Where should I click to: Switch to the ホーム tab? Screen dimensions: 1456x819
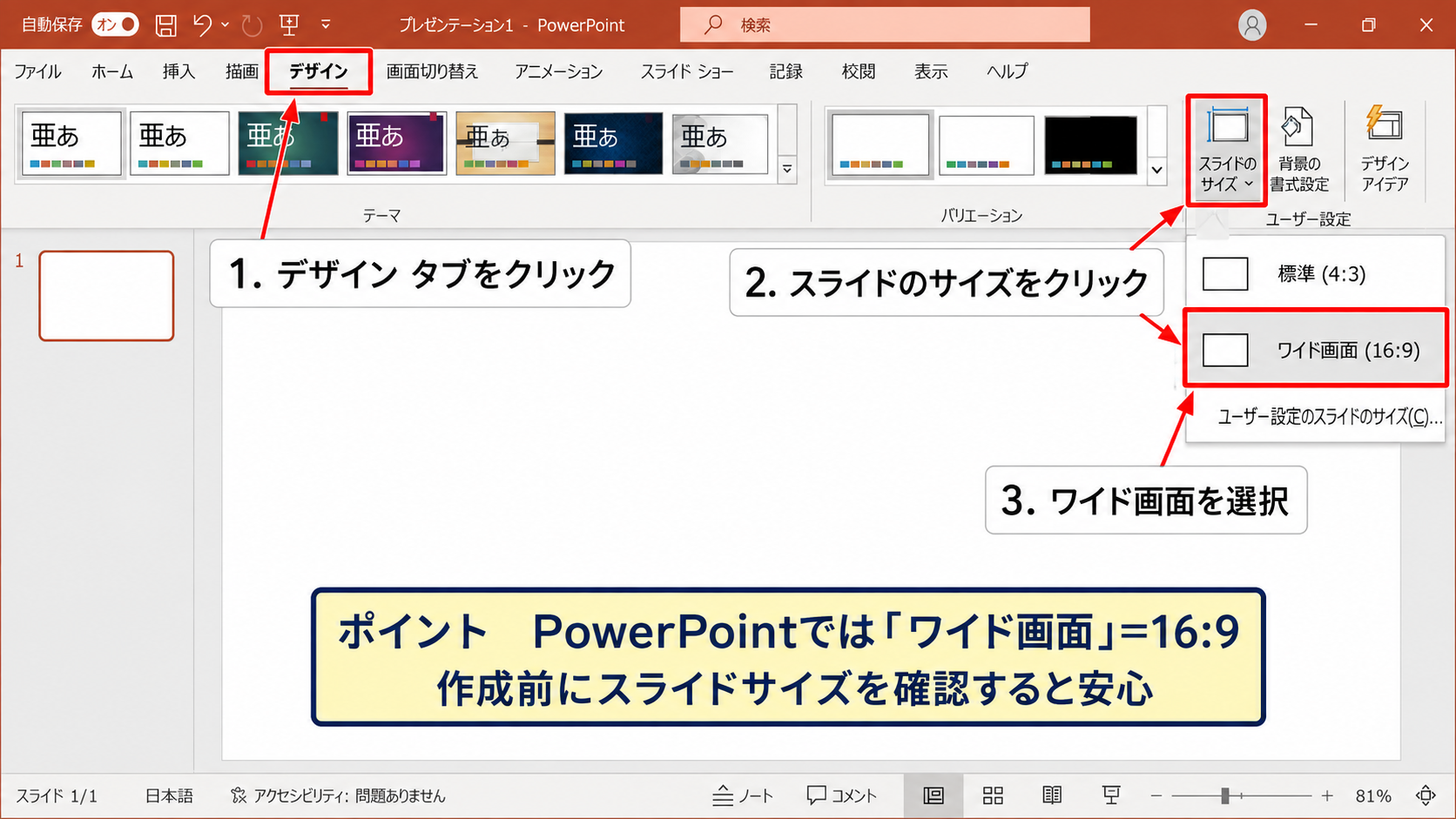click(x=112, y=71)
